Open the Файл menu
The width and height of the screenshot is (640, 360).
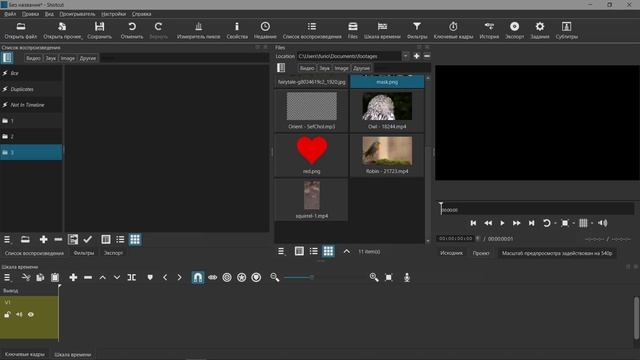point(10,14)
